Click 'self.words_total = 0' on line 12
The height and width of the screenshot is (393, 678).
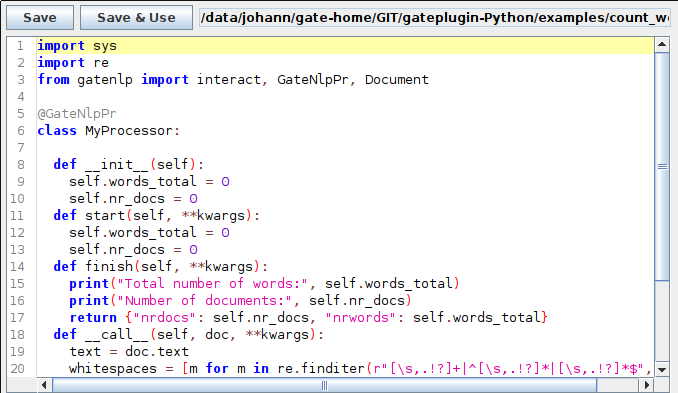(149, 233)
